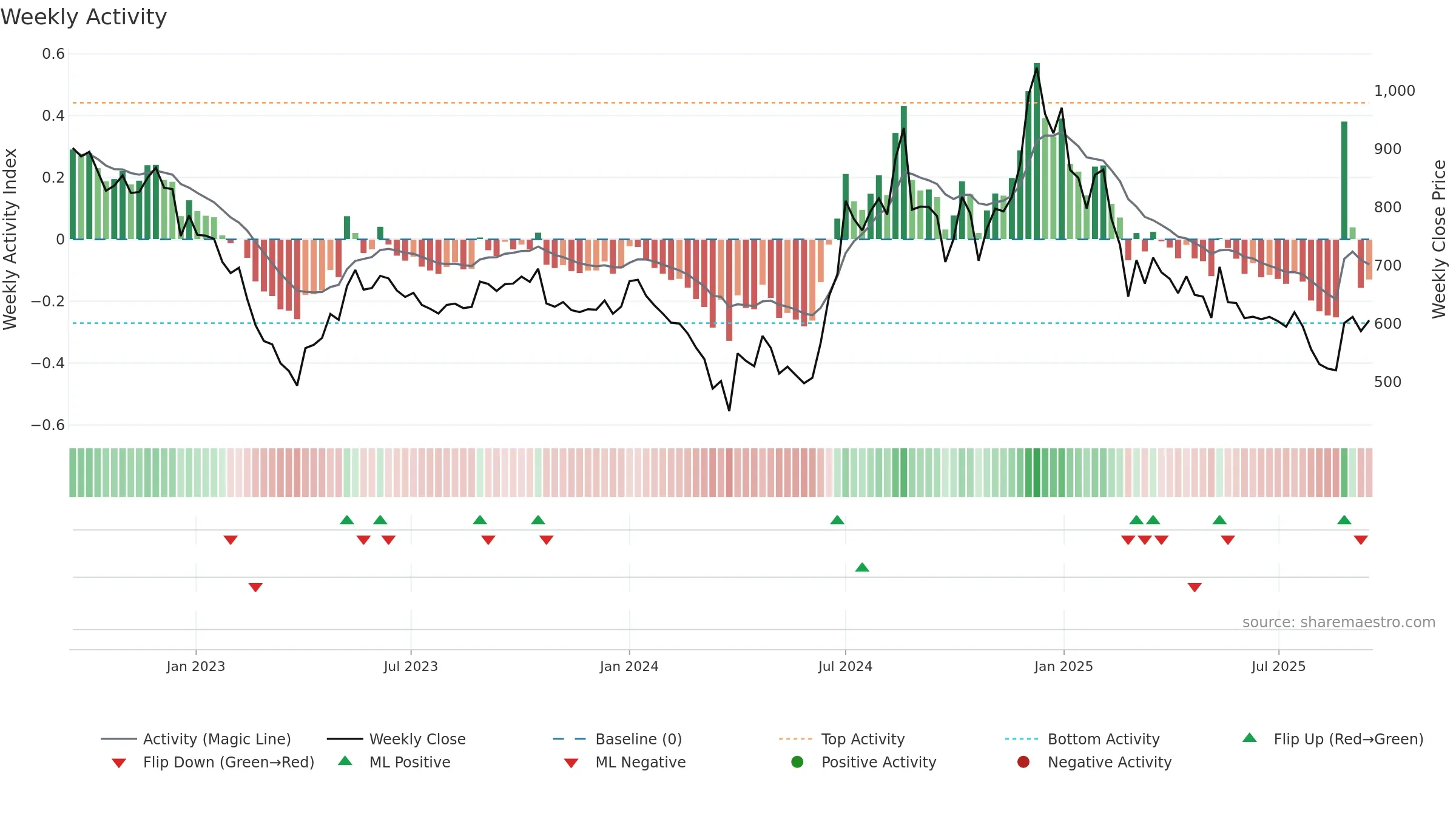This screenshot has height=819, width=1456.
Task: Click the ML Positive triangle marker after Jul 2024
Action: pos(862,567)
